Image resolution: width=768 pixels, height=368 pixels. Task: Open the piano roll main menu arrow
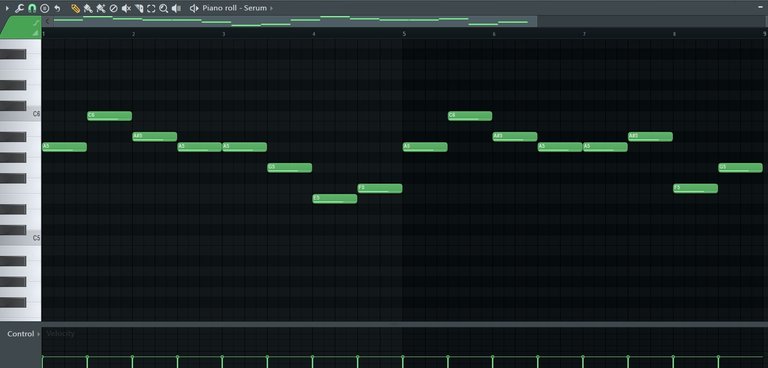7,8
